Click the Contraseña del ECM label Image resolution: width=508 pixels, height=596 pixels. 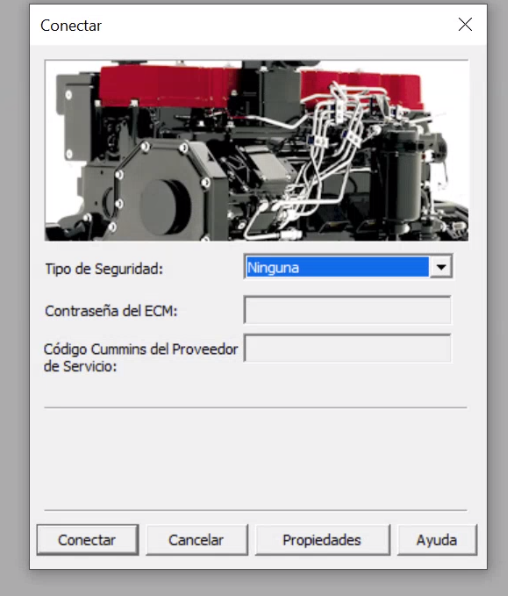click(111, 311)
